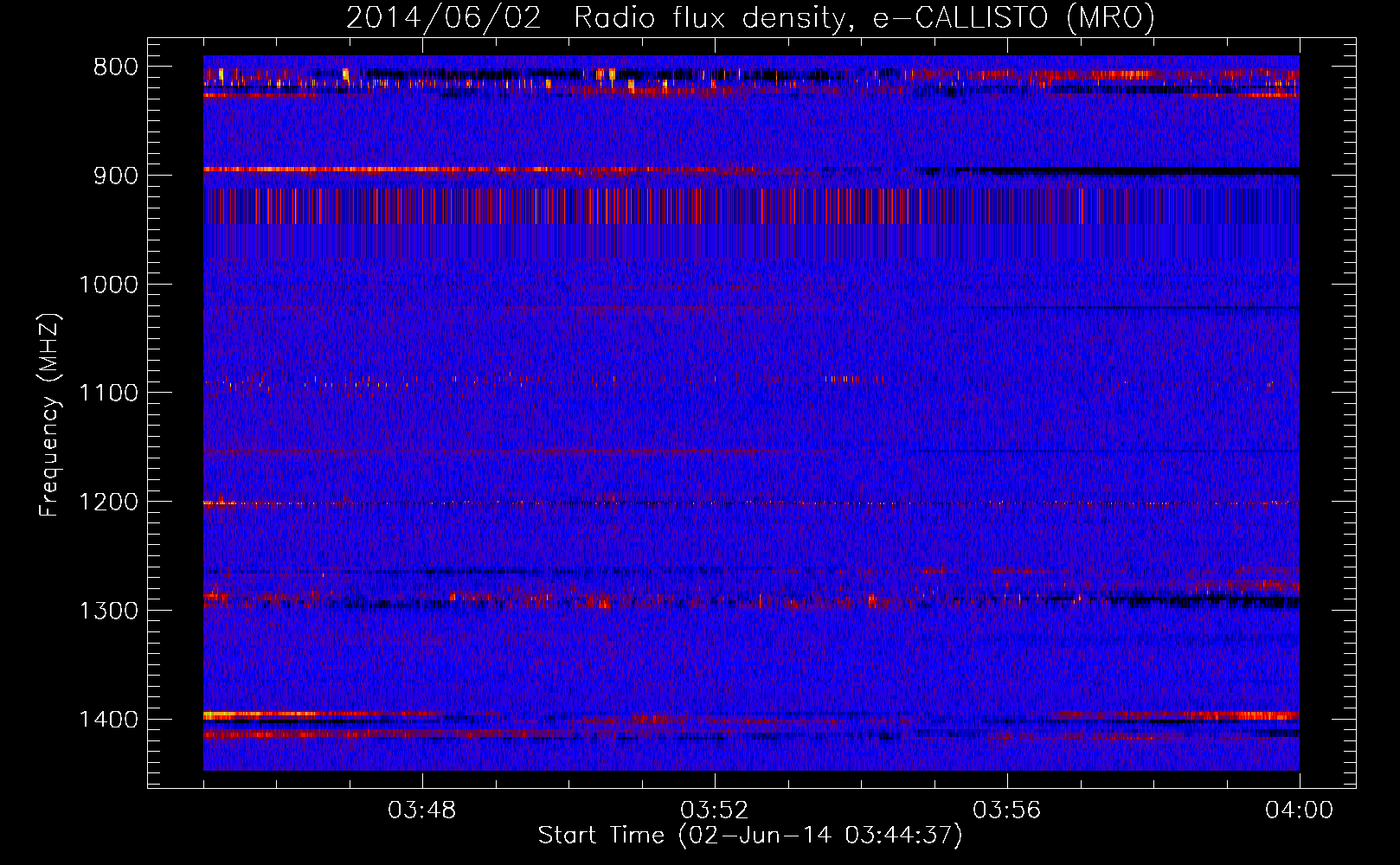Click the 1400 frequency tick label
Screen dimensions: 1400x865
coord(108,720)
